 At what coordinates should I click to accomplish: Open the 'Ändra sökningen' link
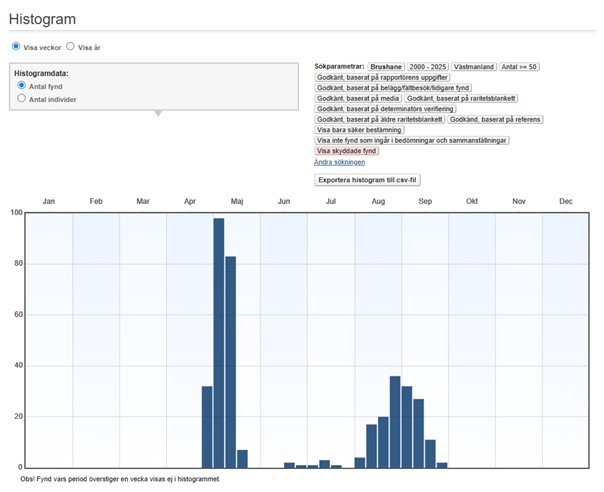click(339, 162)
